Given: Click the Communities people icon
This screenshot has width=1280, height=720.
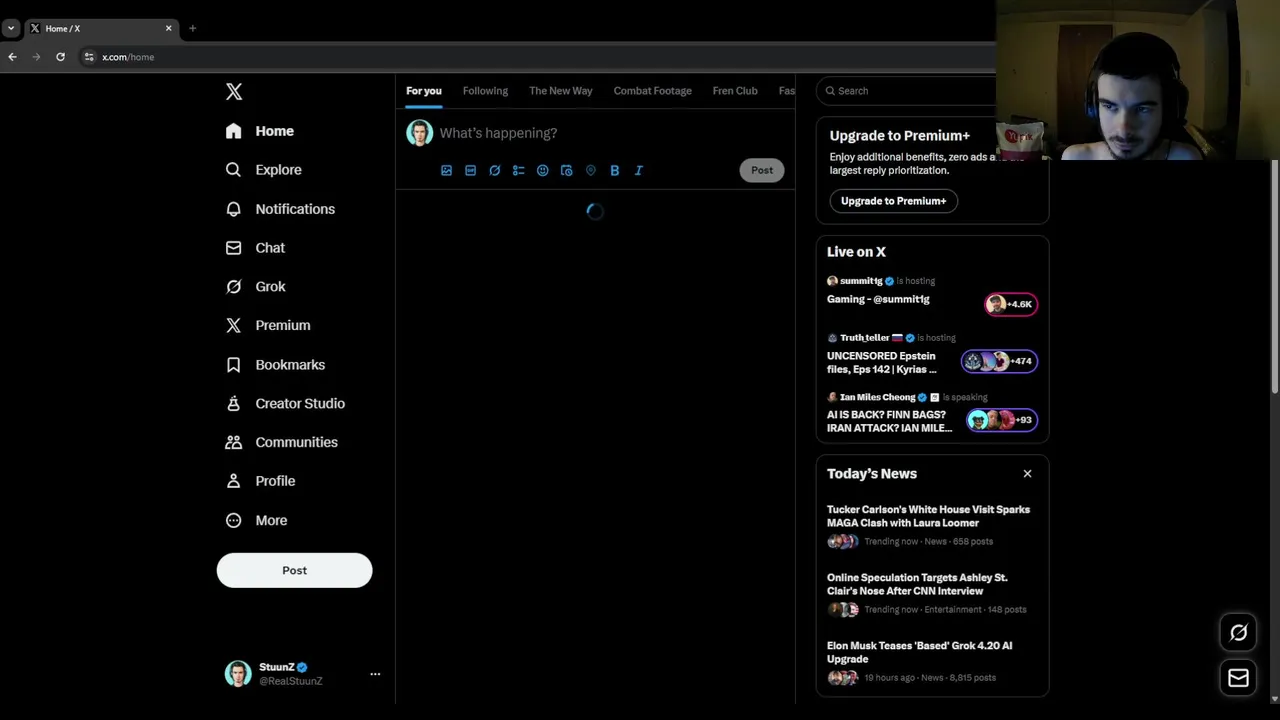Looking at the screenshot, I should click(233, 442).
